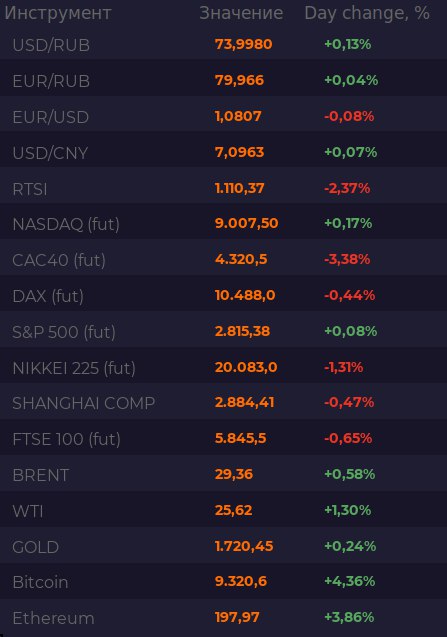Click the Ethereum day change +3,86%
The width and height of the screenshot is (447, 637).
click(349, 617)
